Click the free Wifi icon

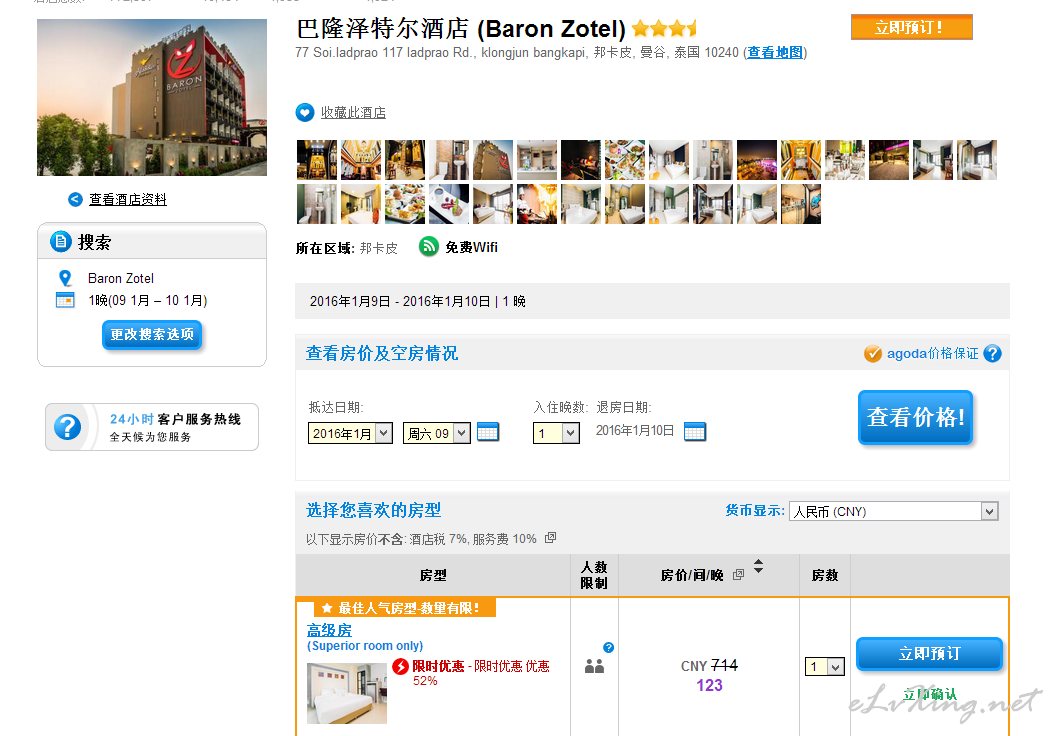tap(429, 247)
